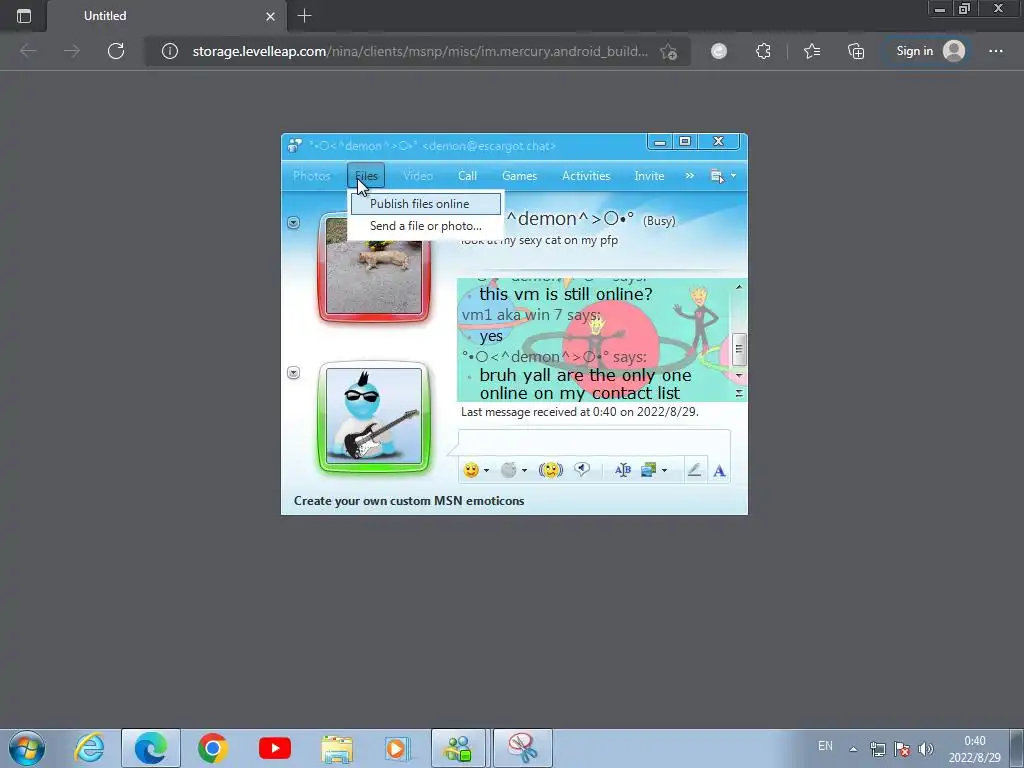Image resolution: width=1024 pixels, height=768 pixels.
Task: Expand toolbar overflow double-chevron
Action: pyautogui.click(x=690, y=176)
